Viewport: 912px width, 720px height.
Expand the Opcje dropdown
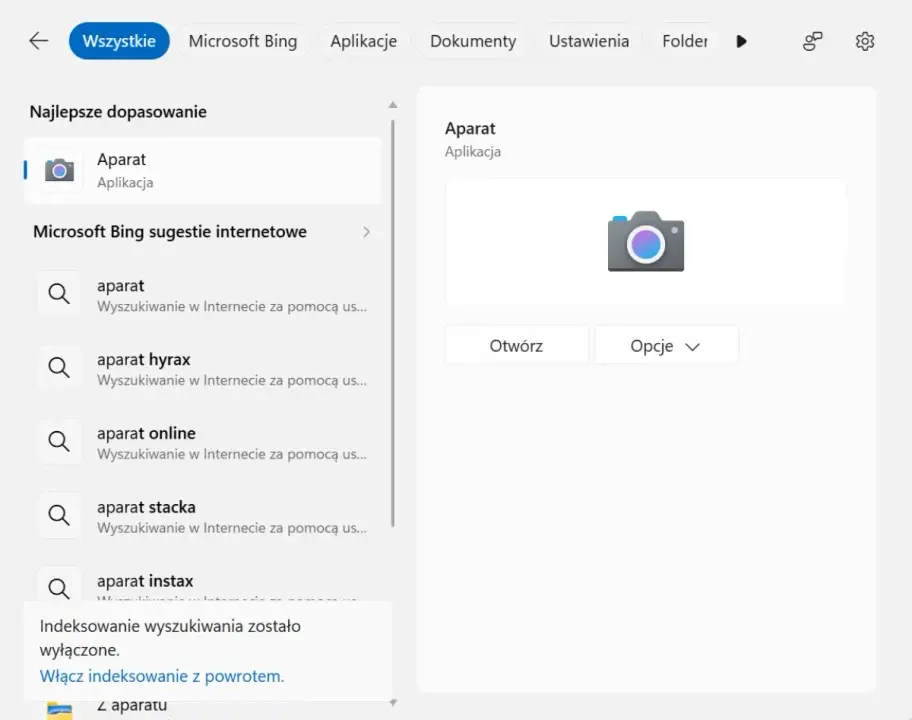point(667,345)
